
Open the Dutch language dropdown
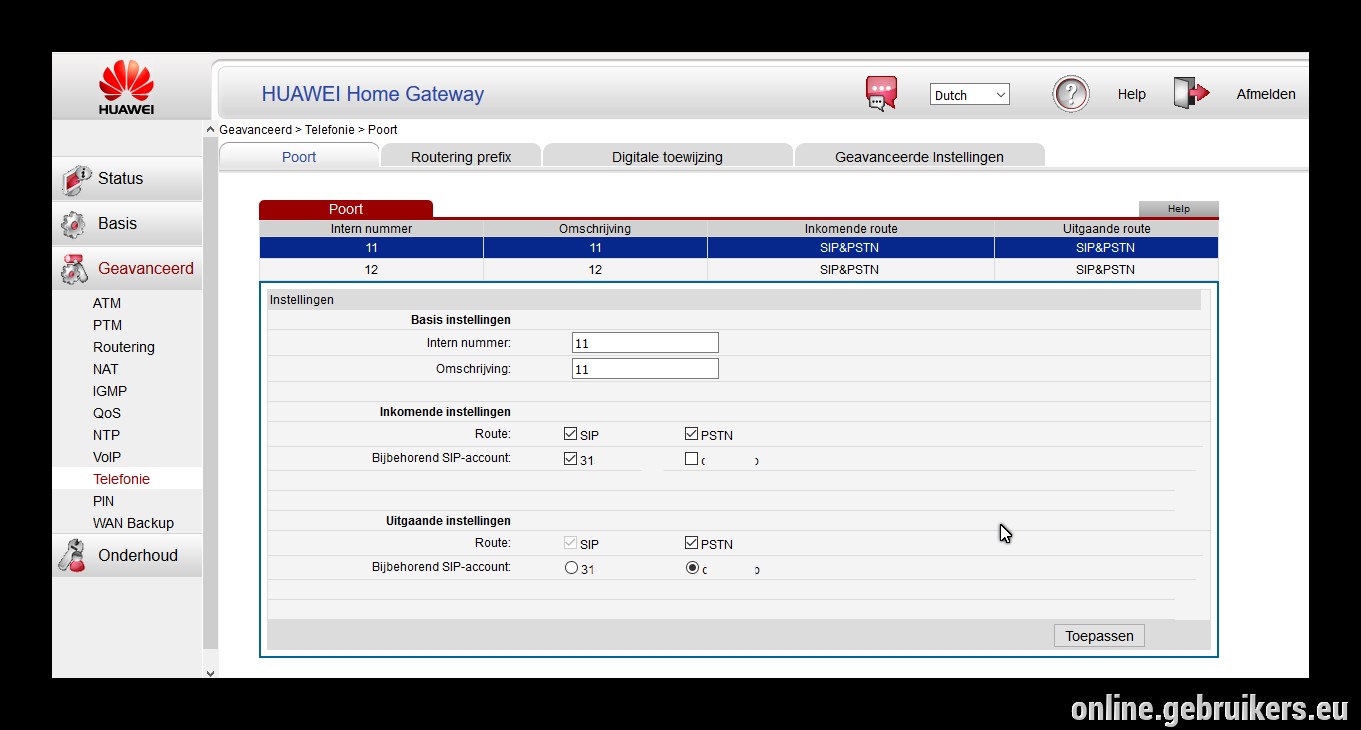[970, 95]
